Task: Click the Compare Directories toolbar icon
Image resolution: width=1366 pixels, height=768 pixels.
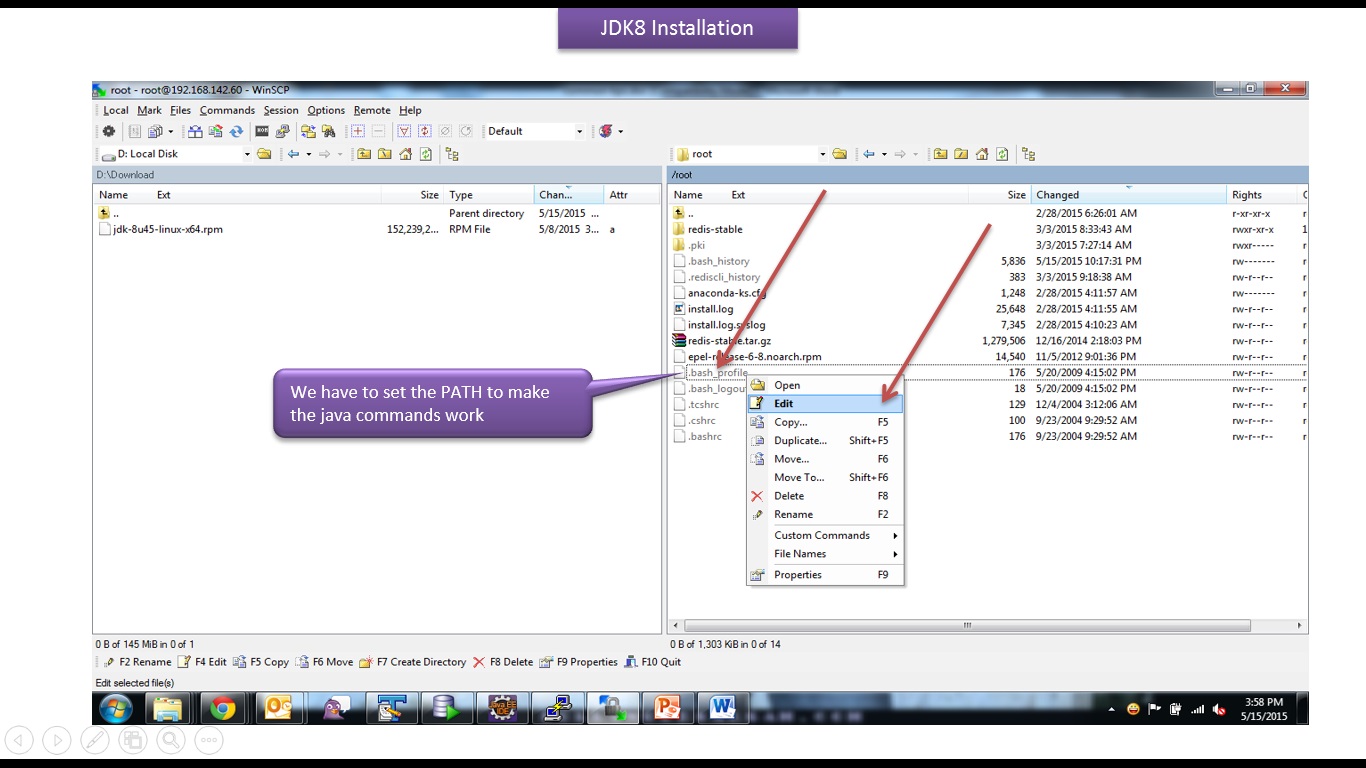Action: click(x=195, y=131)
